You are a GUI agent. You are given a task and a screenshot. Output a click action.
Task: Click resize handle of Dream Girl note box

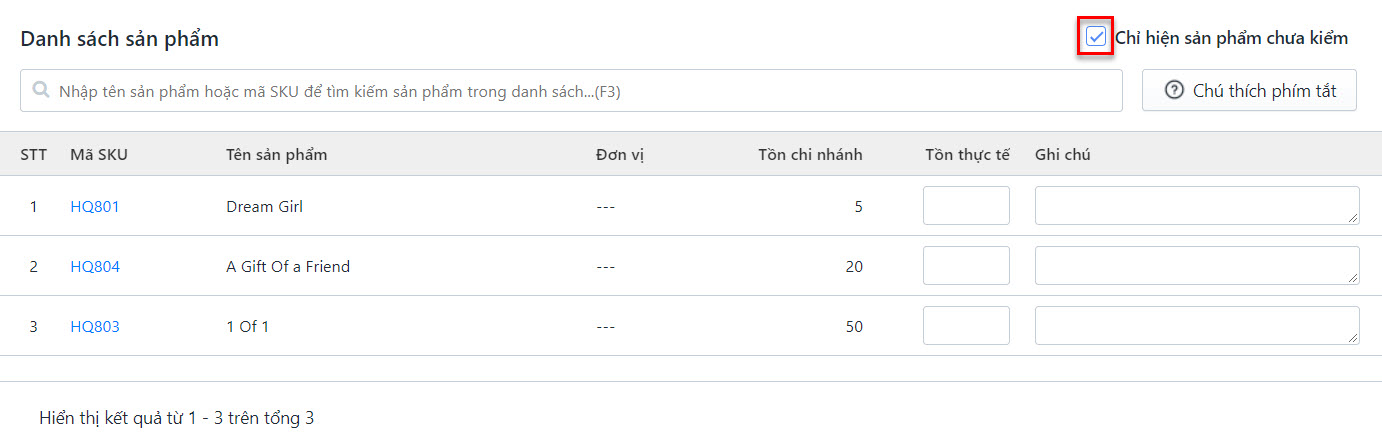coord(1353,218)
